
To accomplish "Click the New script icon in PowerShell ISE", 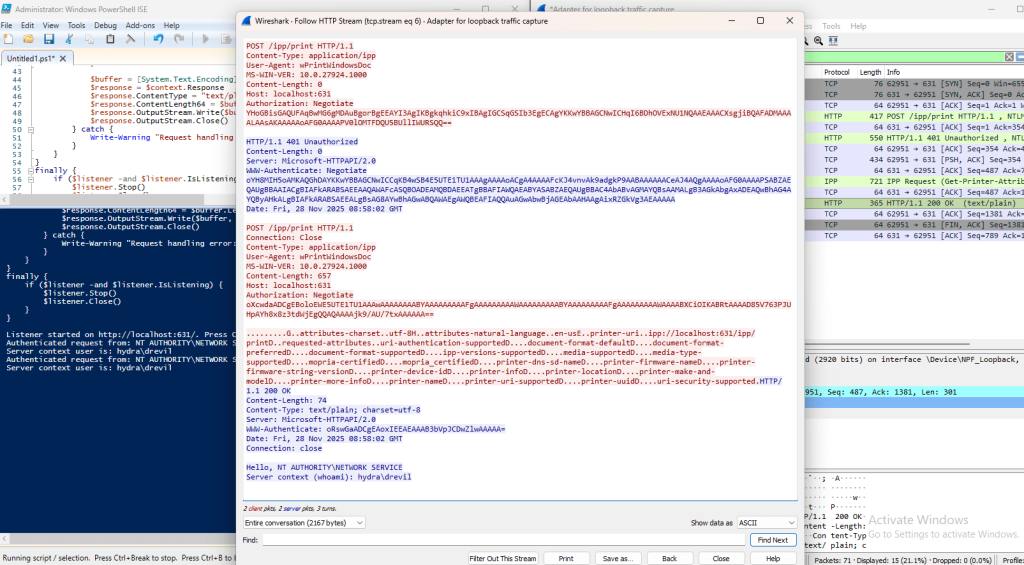I will (x=10, y=39).
